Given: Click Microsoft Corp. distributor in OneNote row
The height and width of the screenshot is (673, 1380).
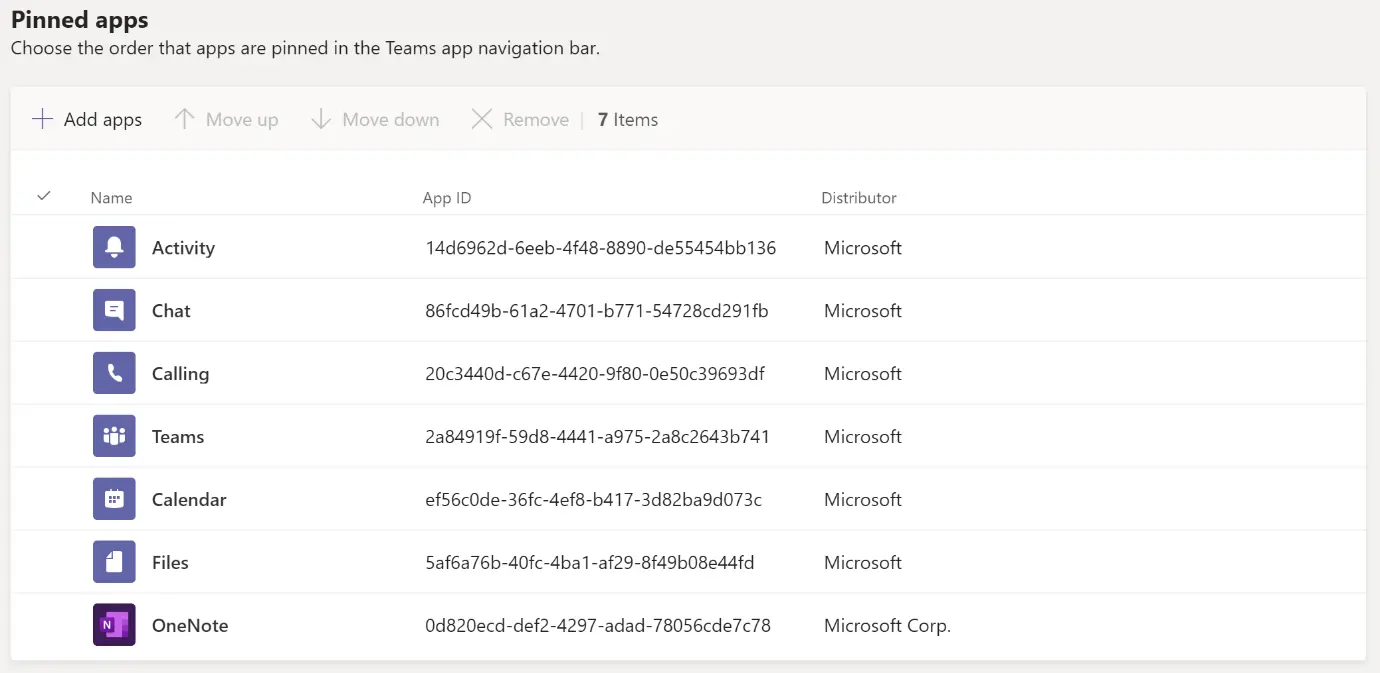Looking at the screenshot, I should pos(888,626).
